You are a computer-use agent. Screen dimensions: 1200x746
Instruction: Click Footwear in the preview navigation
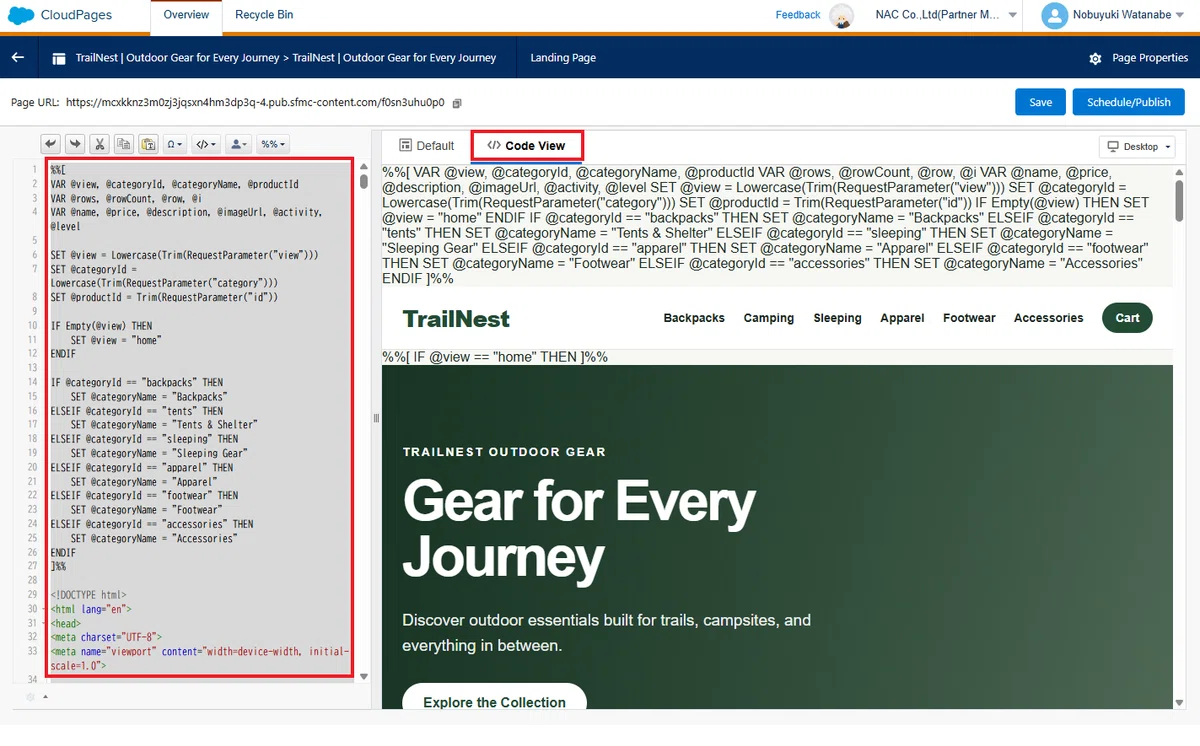coord(969,318)
